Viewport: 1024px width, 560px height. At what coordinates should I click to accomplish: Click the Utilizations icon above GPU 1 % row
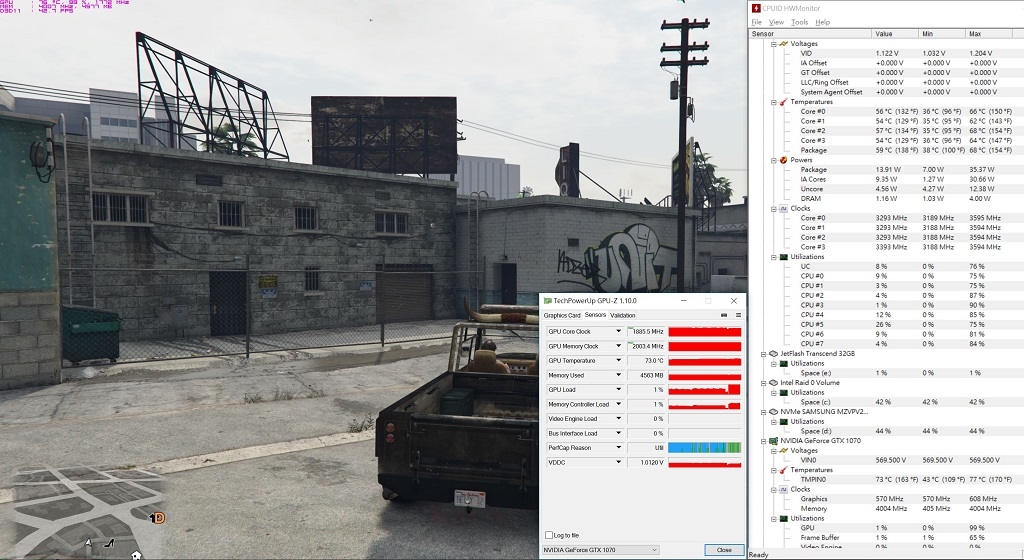pos(783,518)
